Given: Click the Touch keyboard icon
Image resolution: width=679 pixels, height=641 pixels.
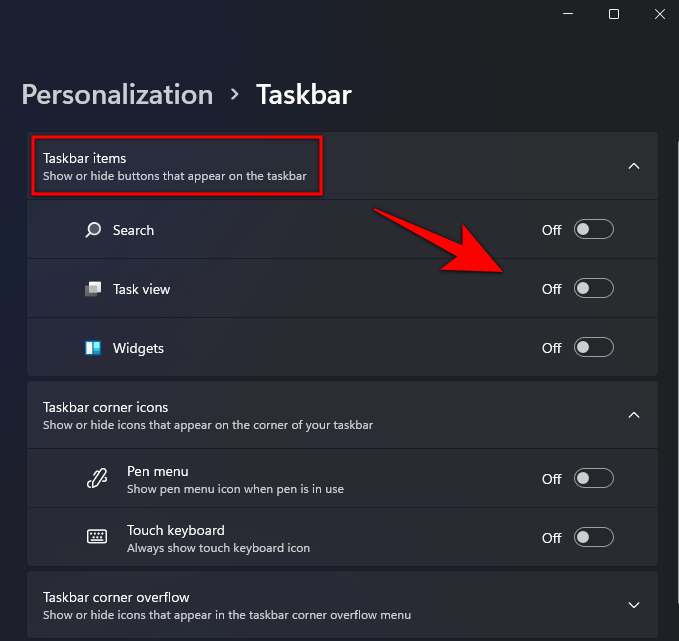Looking at the screenshot, I should coord(96,538).
